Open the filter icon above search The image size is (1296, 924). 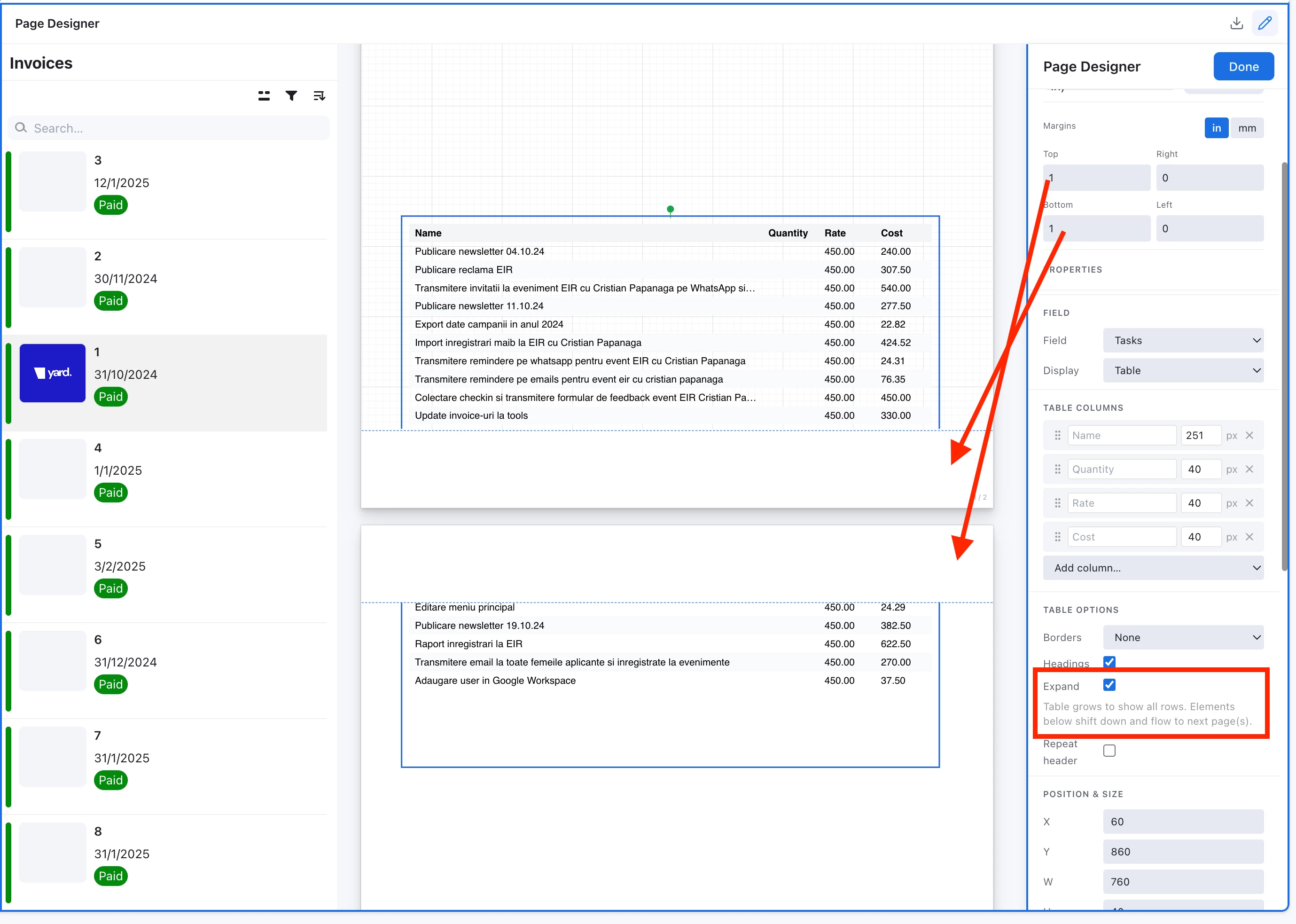(291, 95)
